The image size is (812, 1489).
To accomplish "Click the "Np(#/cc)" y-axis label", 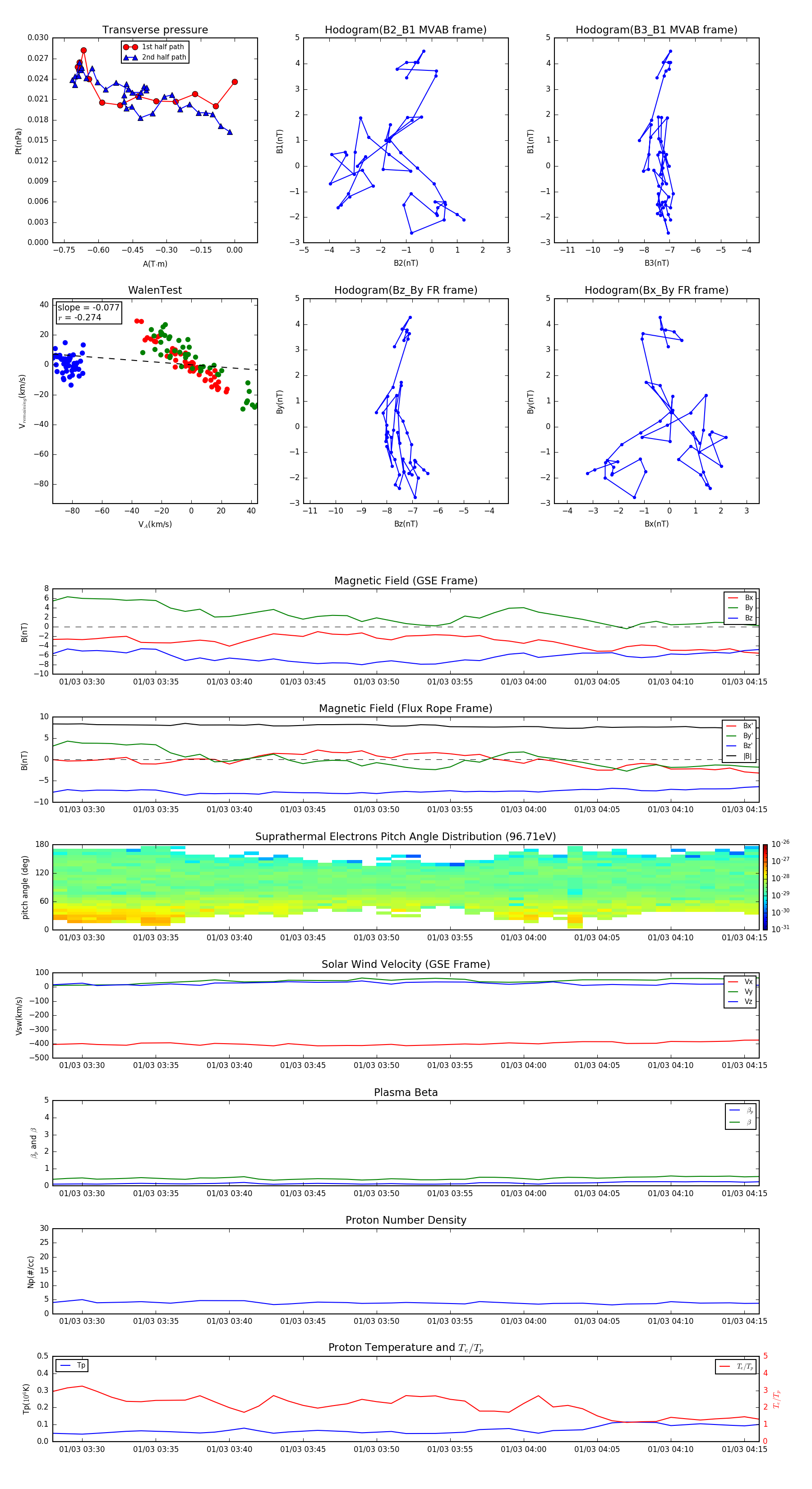I will [31, 1272].
